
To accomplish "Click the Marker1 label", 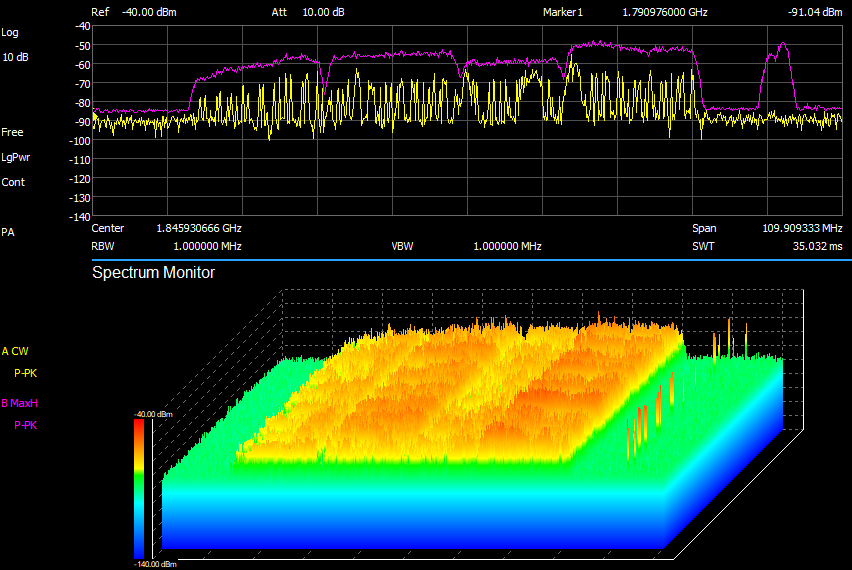I will tap(563, 12).
